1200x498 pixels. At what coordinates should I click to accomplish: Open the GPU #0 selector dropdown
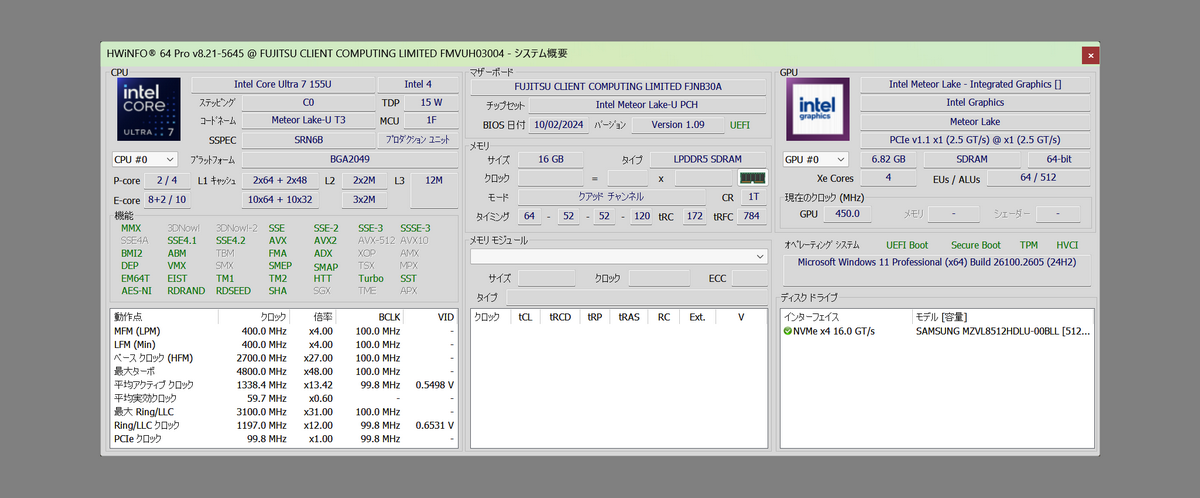coord(816,159)
